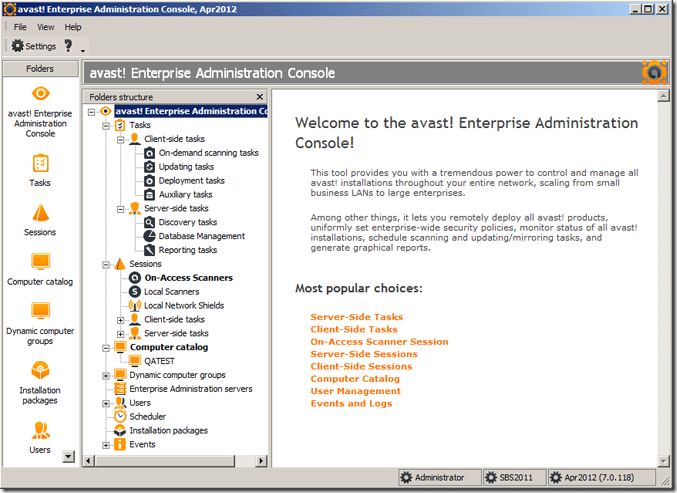Click the question mark help toolbar icon

coord(68,45)
